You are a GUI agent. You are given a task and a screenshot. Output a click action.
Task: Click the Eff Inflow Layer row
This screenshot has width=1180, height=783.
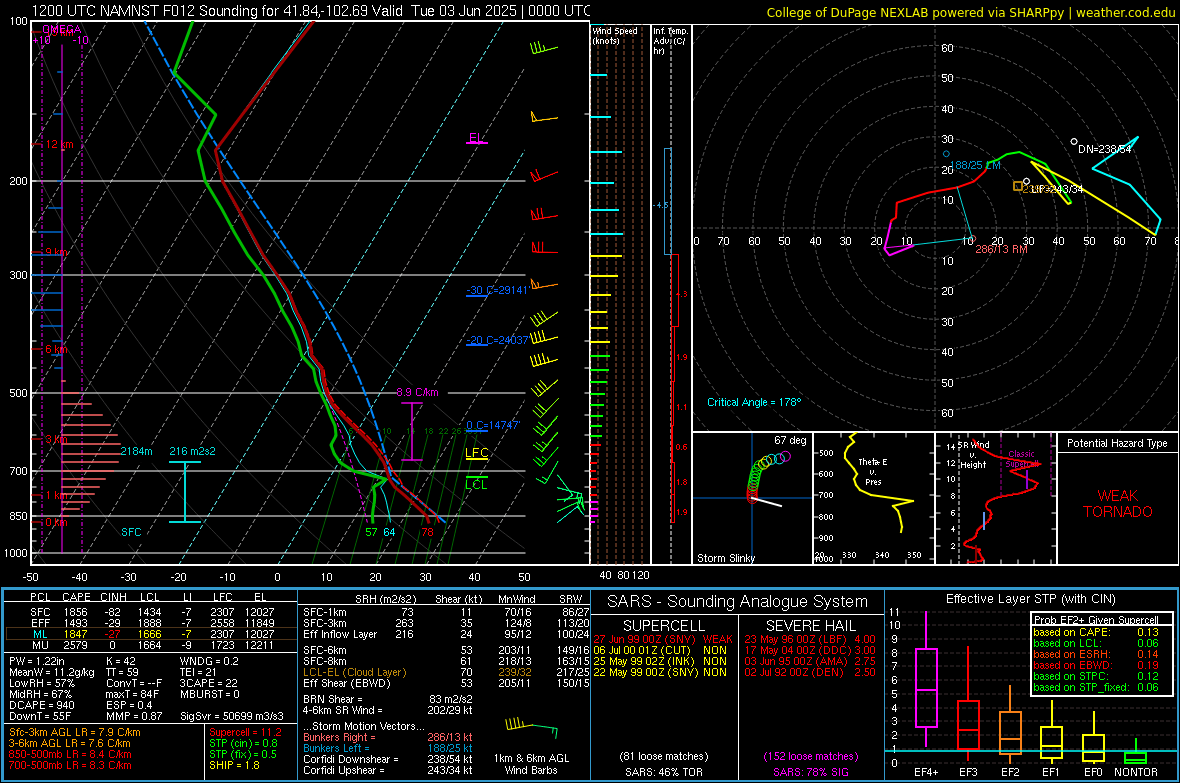(446, 634)
